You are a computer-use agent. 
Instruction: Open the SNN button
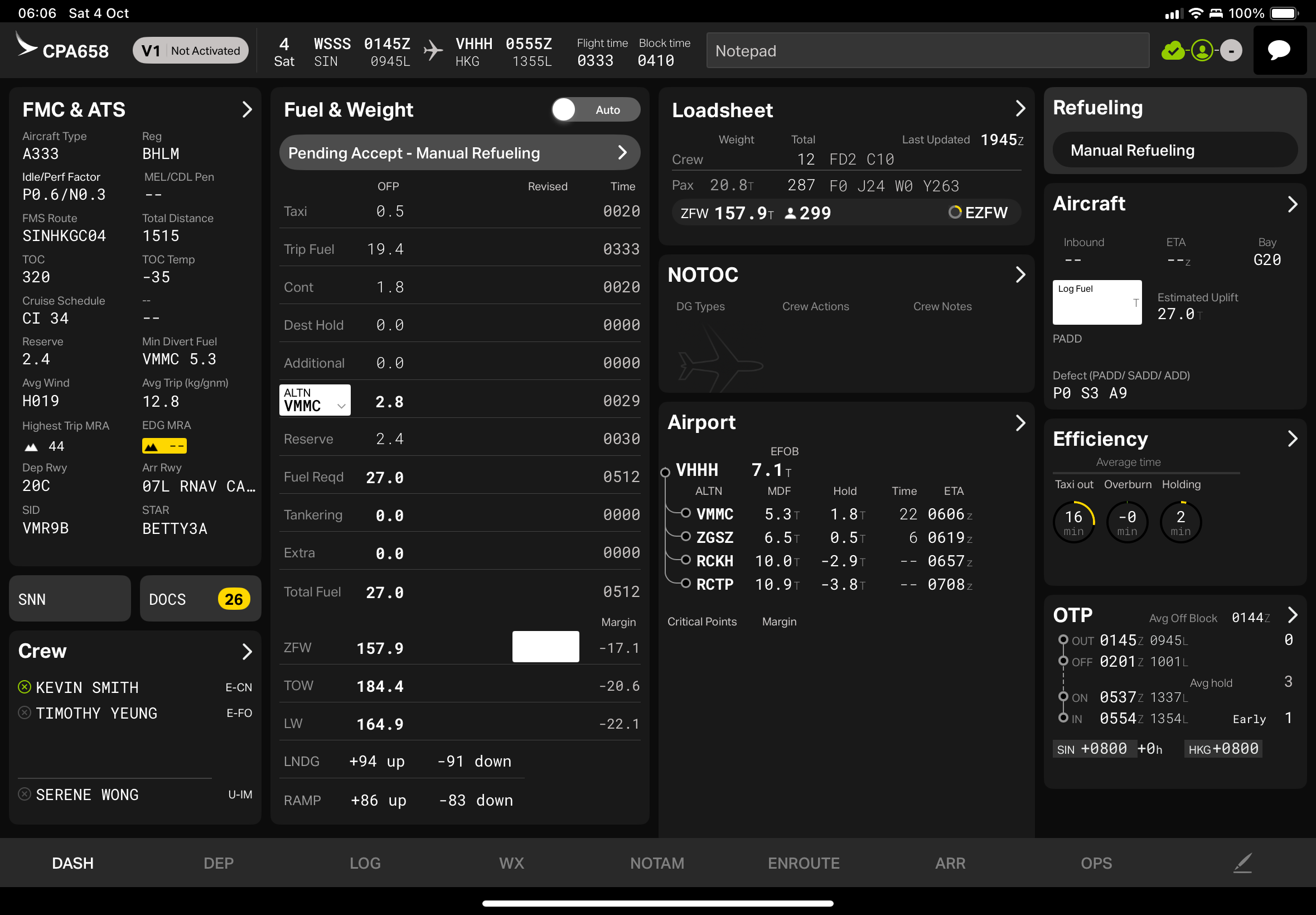tap(70, 599)
